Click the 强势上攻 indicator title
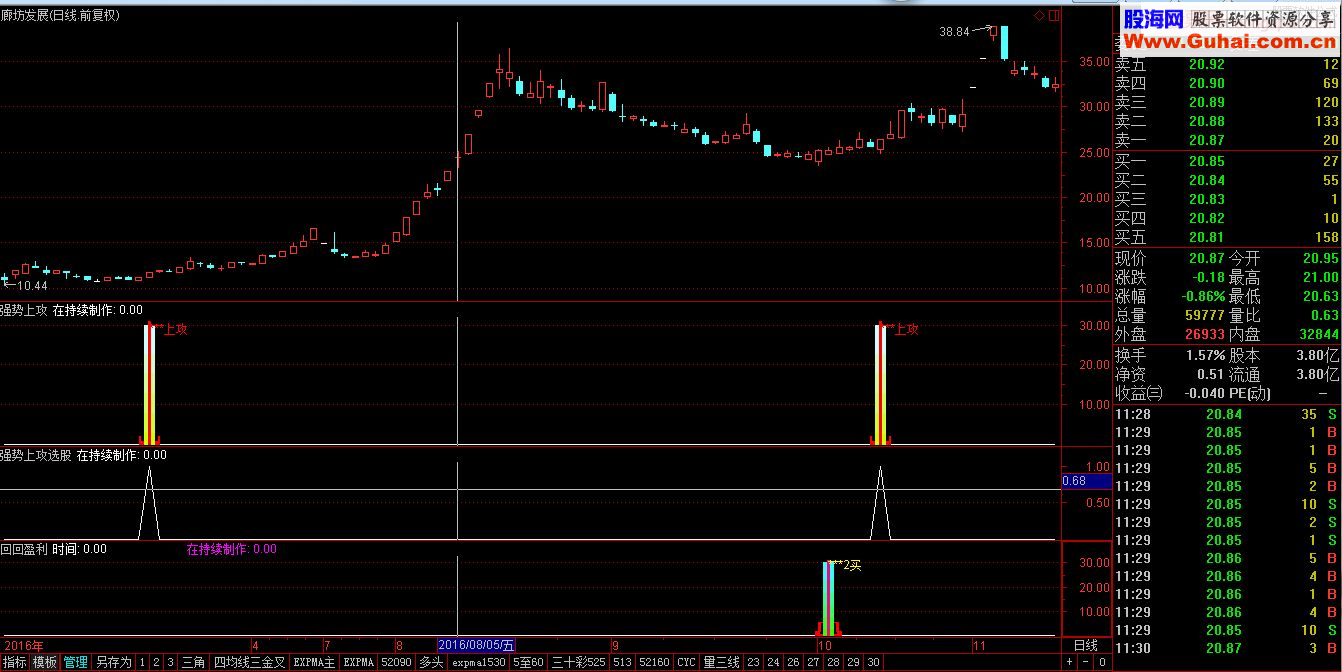This screenshot has width=1342, height=672. point(24,310)
